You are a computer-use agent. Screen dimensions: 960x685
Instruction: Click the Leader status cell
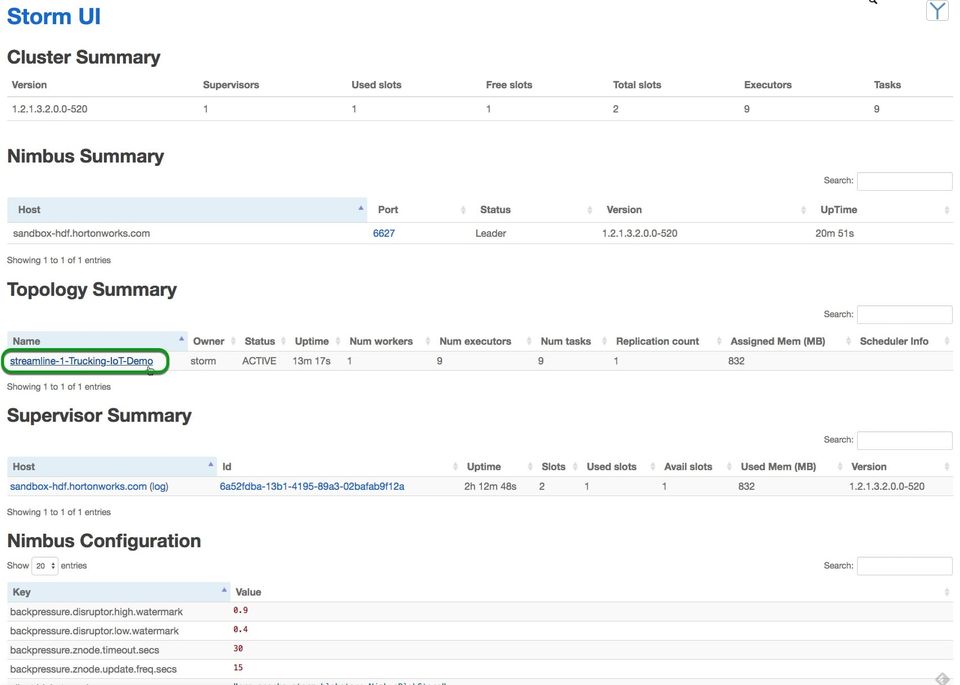pos(491,233)
